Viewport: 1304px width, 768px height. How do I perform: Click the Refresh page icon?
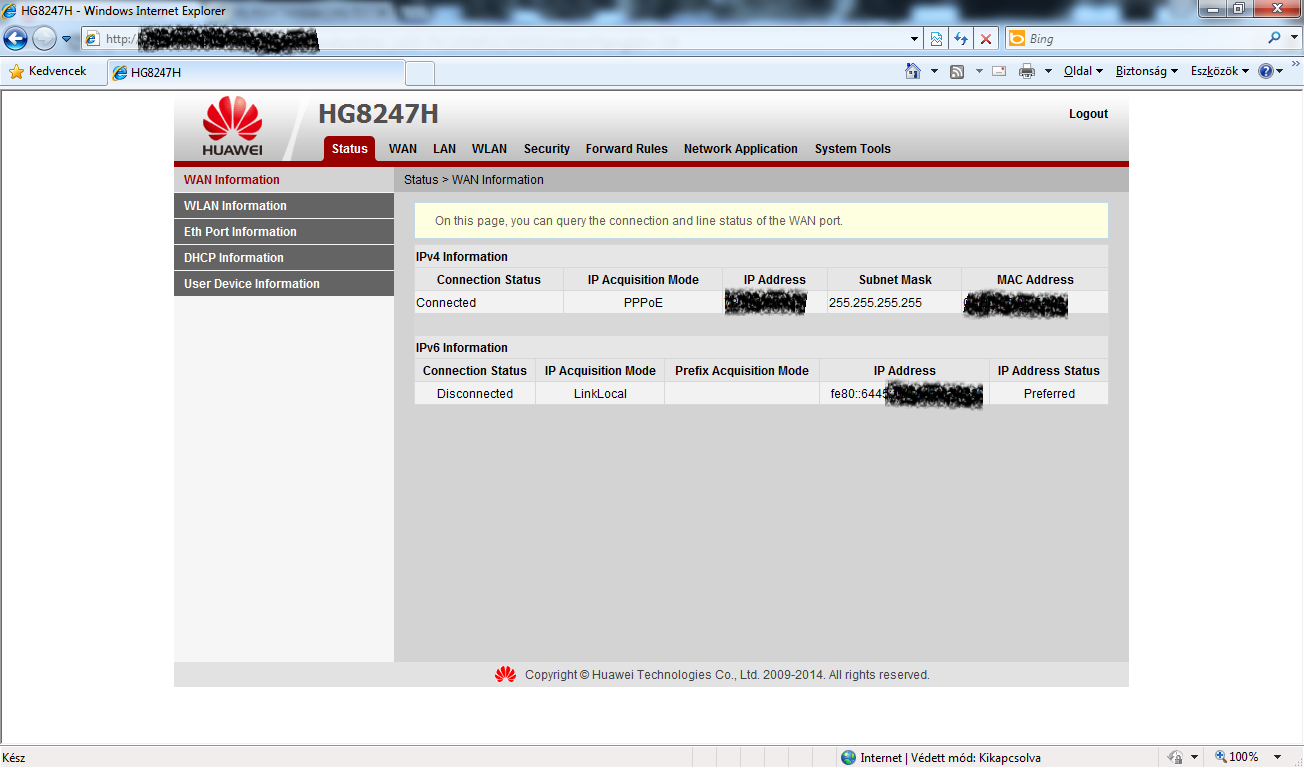(961, 39)
